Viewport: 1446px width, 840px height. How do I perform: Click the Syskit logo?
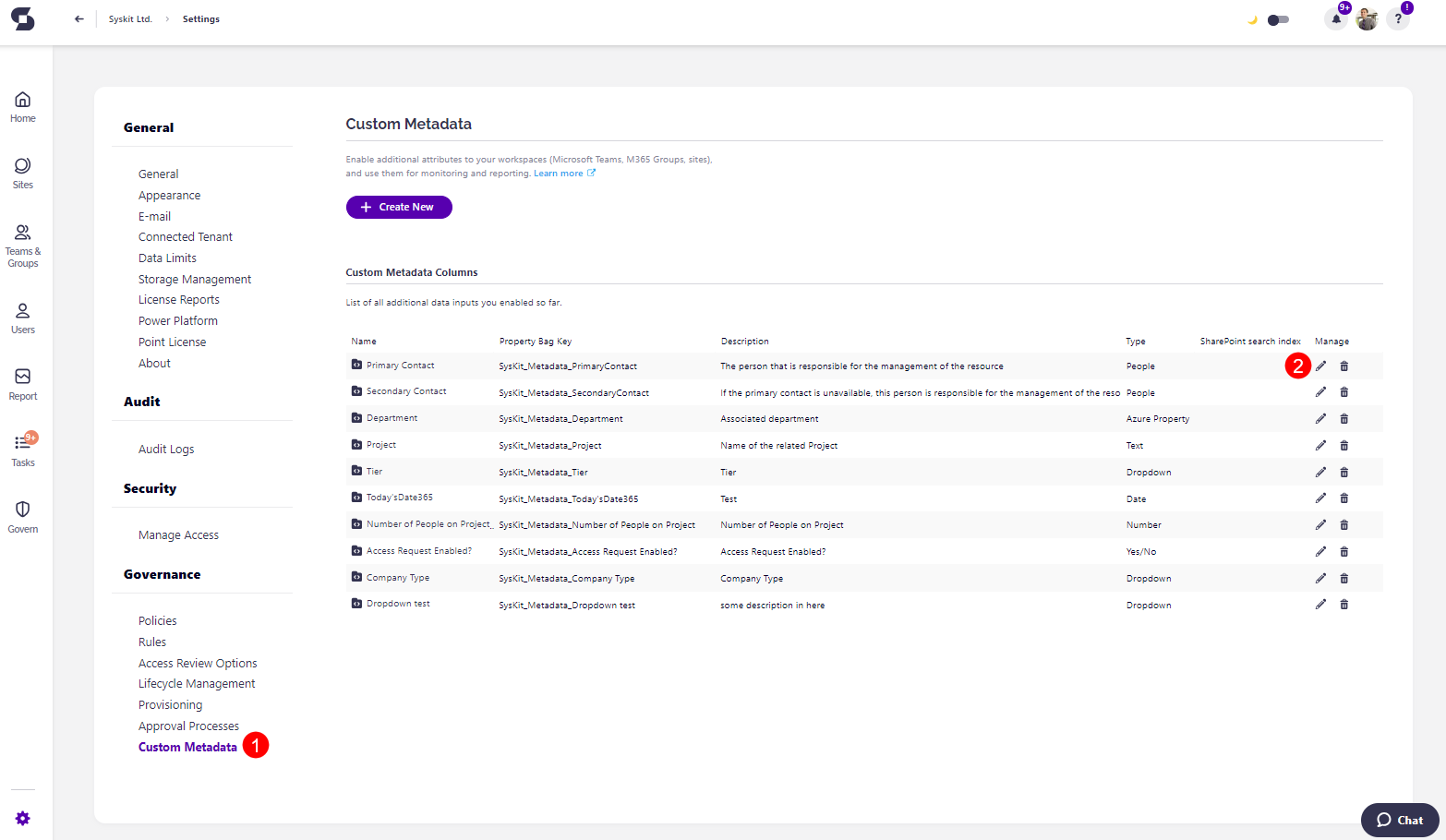(22, 18)
